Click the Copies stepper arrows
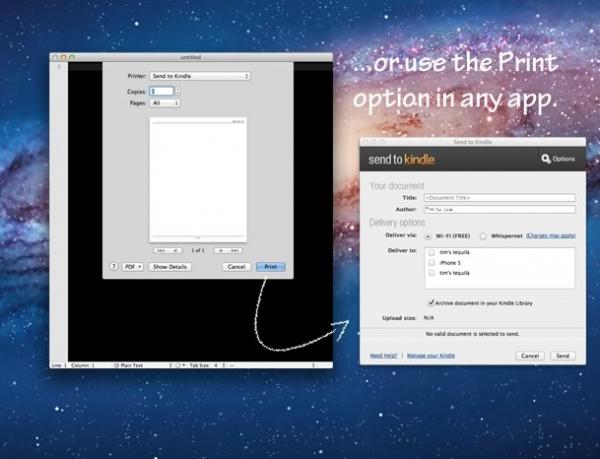Screen dimensions: 600x459 178,91
